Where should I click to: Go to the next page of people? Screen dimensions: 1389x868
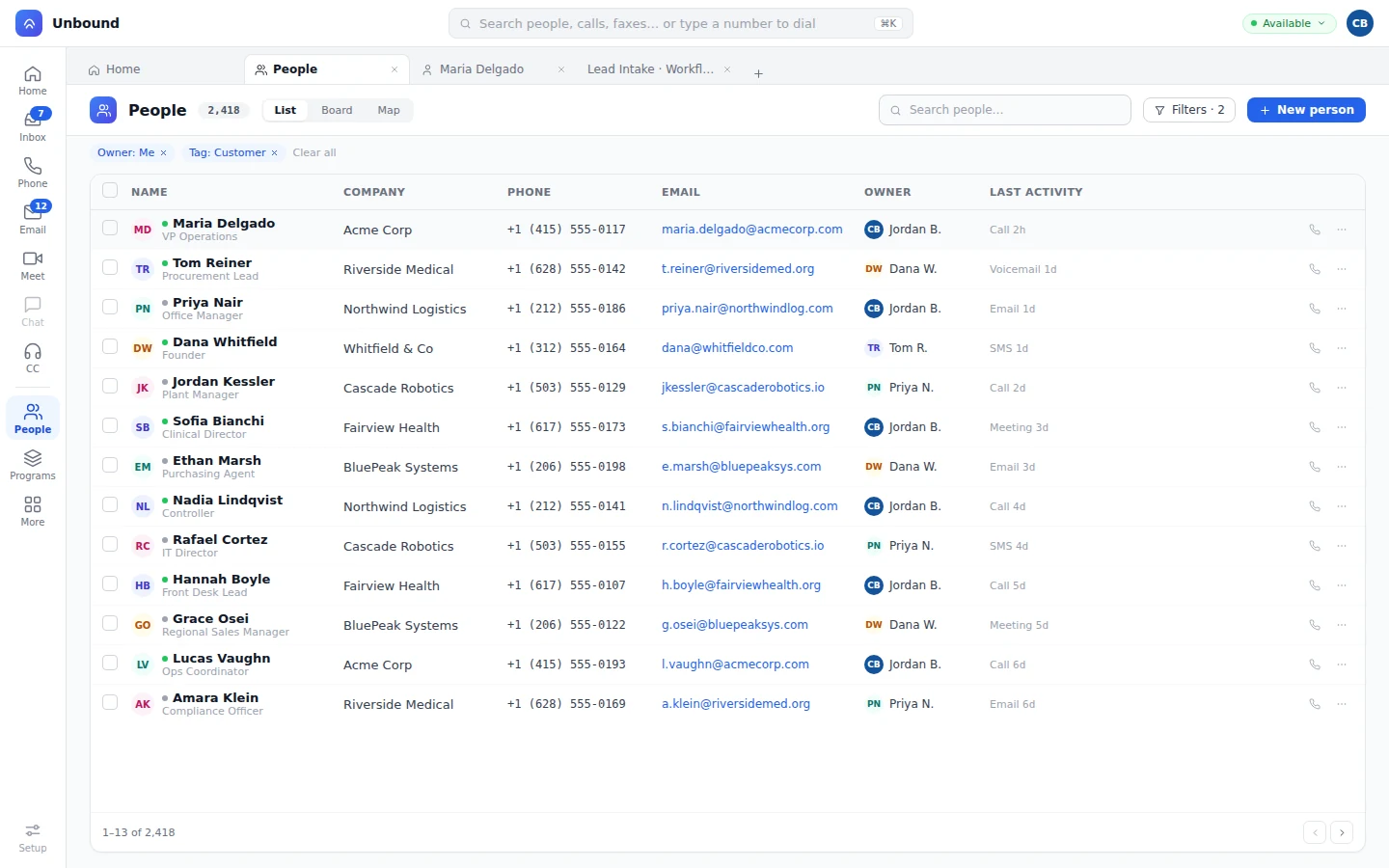[x=1342, y=832]
